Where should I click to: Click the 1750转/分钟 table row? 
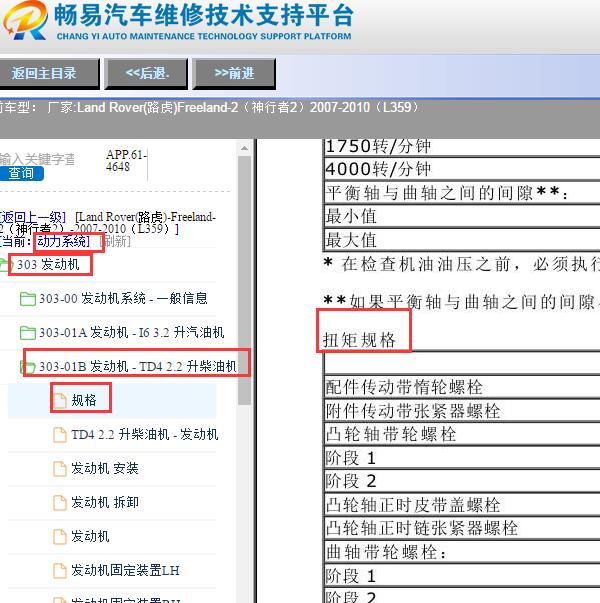point(462,147)
